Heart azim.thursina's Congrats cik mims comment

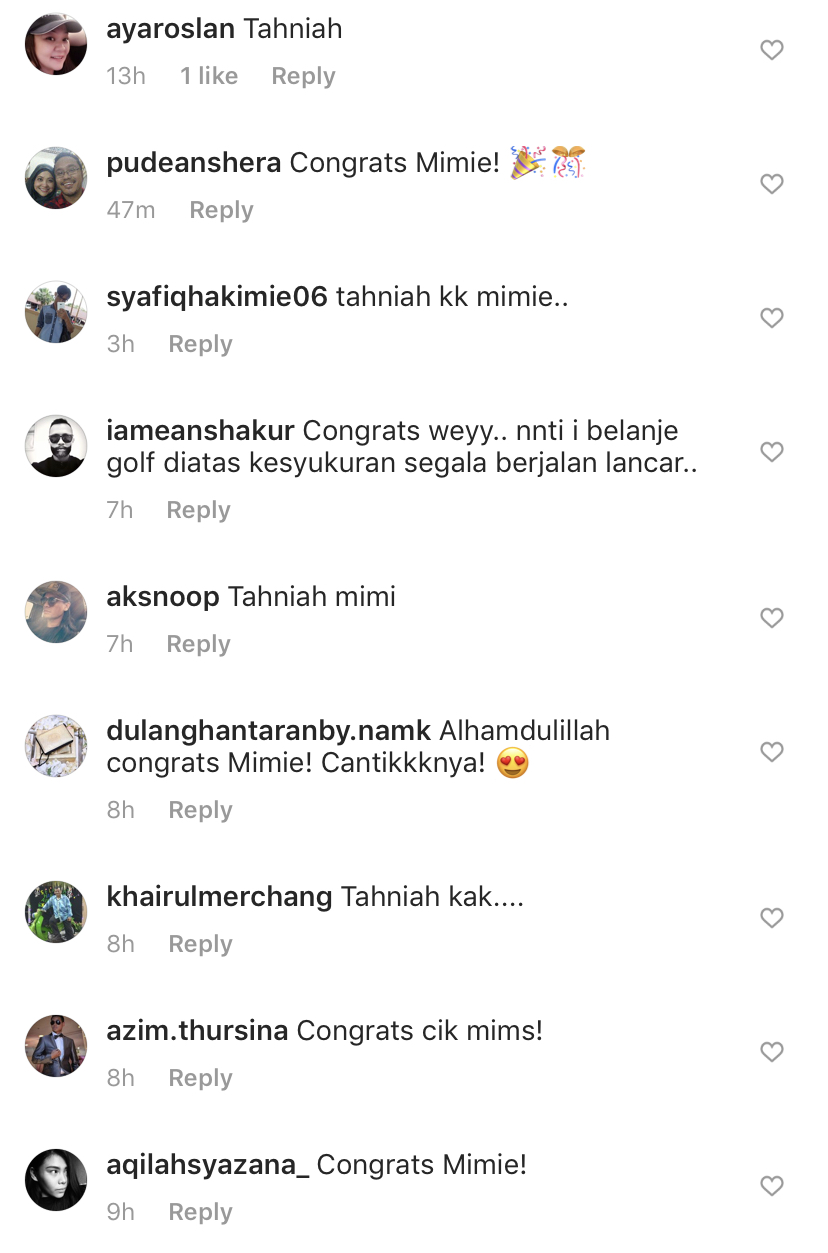click(x=771, y=1052)
